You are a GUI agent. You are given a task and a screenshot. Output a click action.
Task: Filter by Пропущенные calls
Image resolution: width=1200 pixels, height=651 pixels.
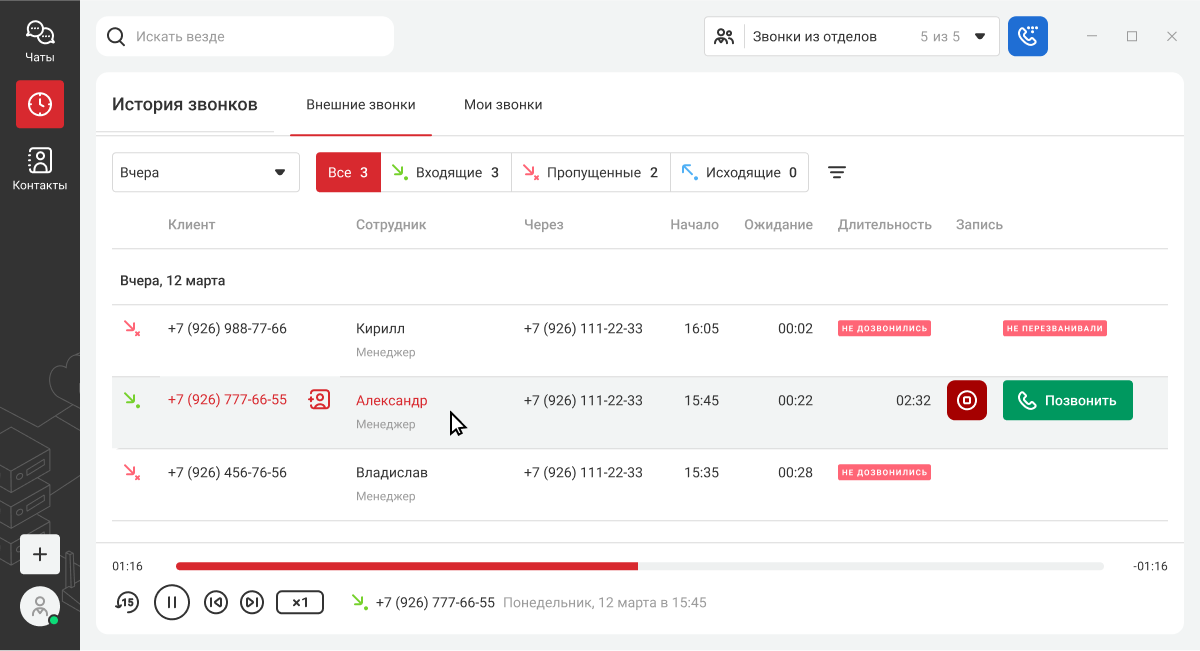pos(590,172)
